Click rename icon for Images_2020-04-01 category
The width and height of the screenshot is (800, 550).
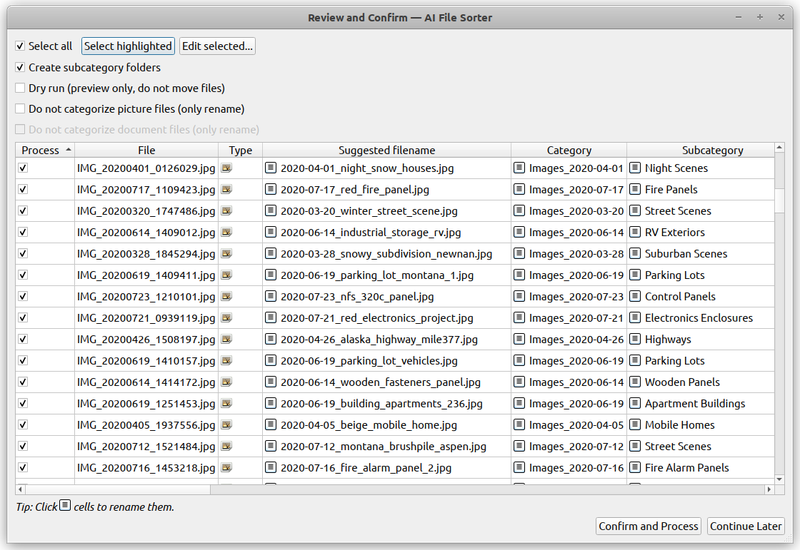coord(519,168)
